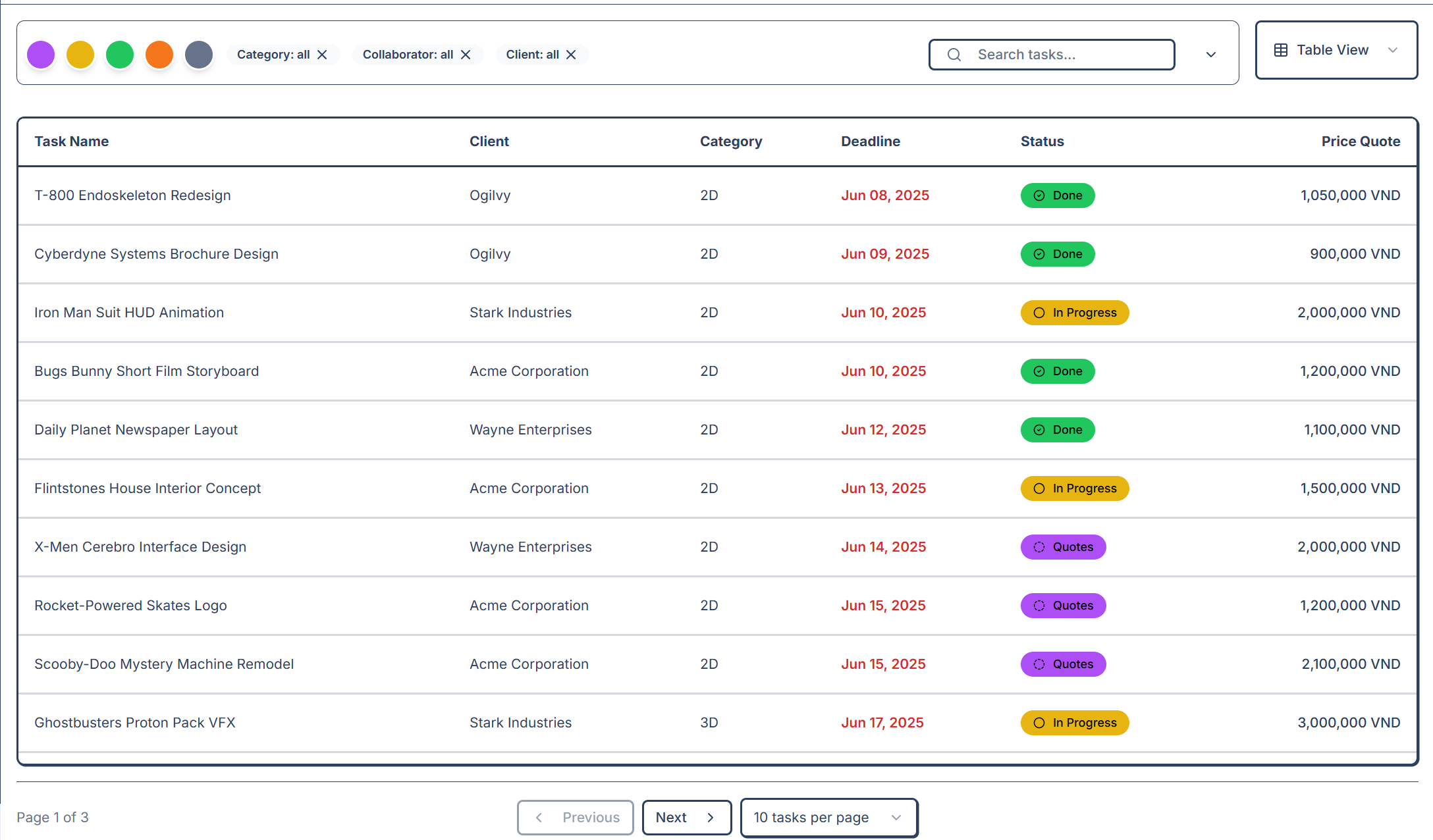Click In Progress badge on Ghostbusters row

point(1075,723)
